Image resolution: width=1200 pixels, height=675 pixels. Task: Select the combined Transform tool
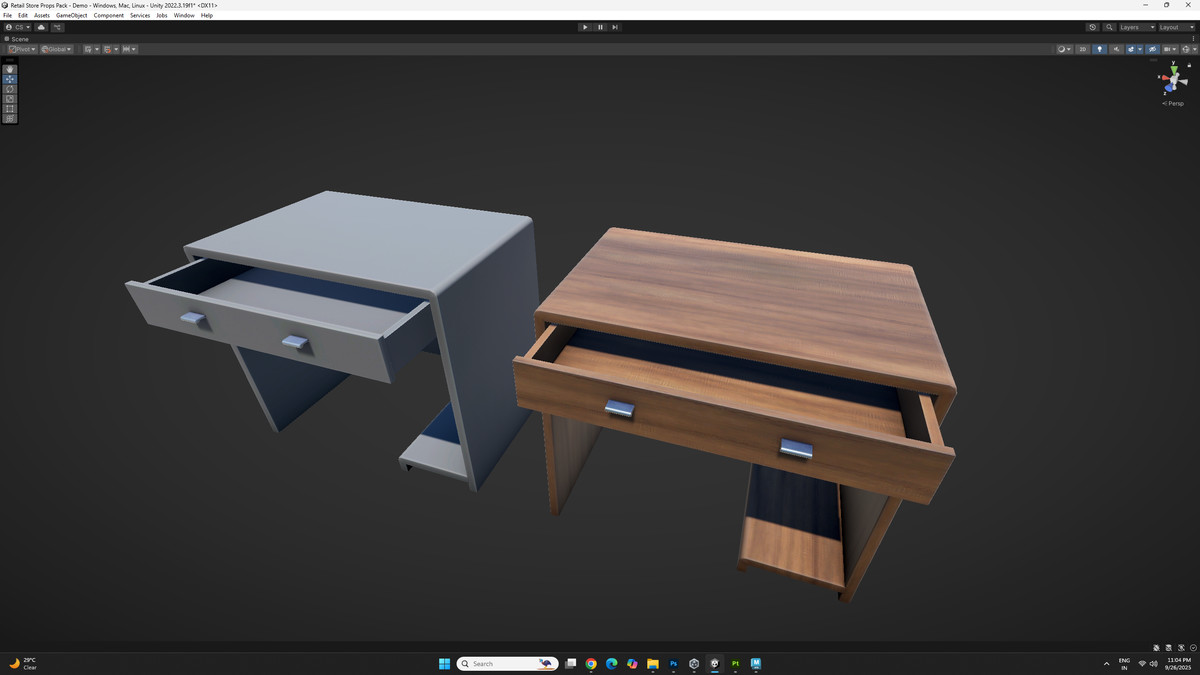click(10, 118)
